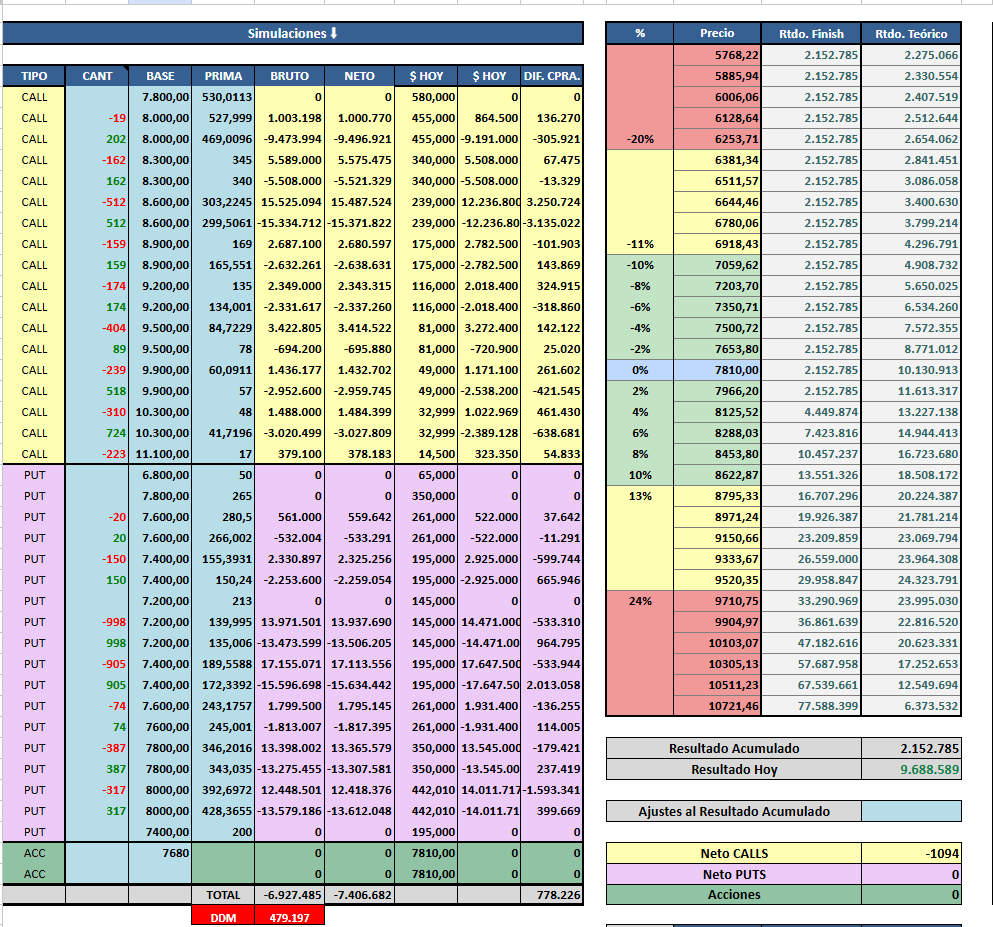
Task: Click the green Acciones label cell
Action: click(x=733, y=895)
